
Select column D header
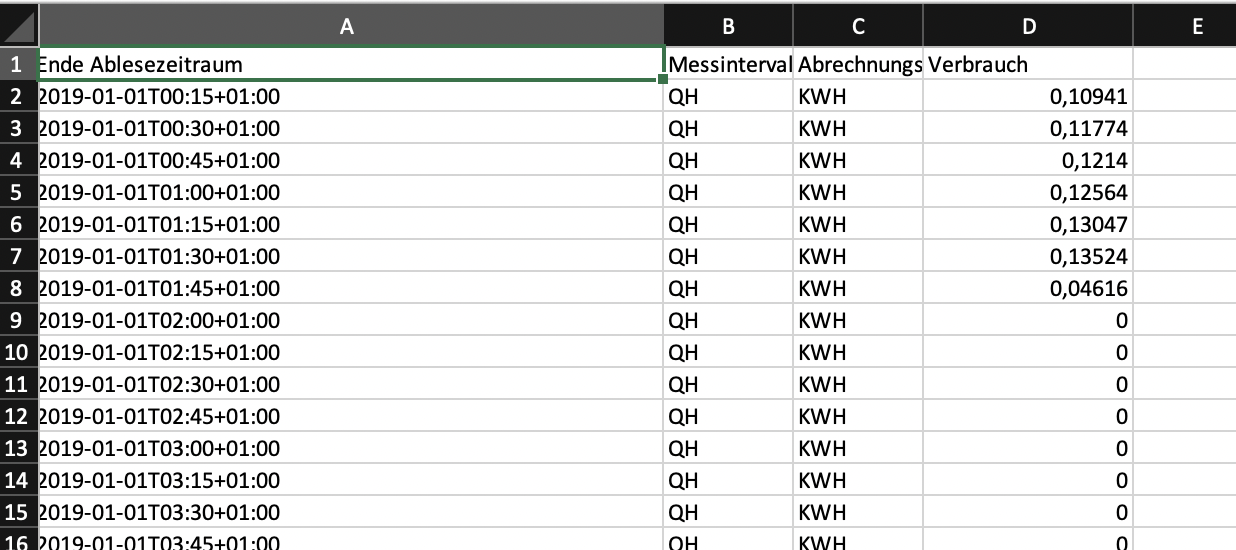click(x=1028, y=27)
